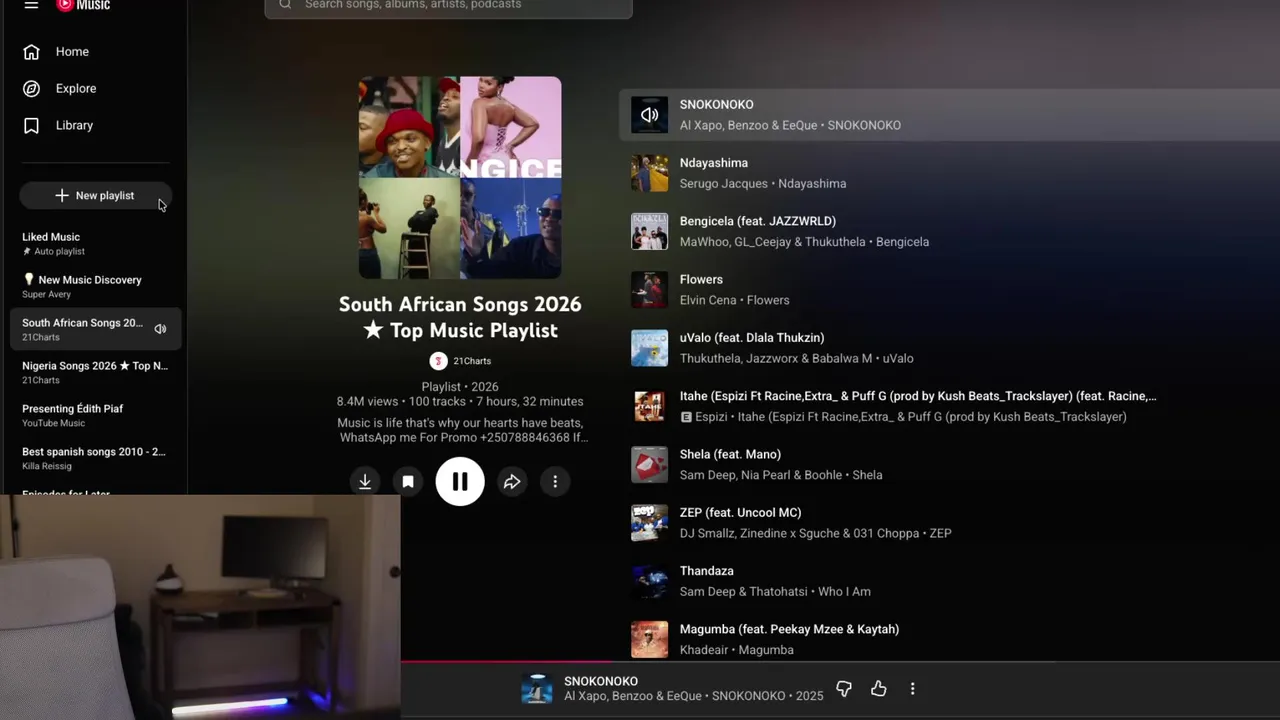Click the Shela track thumbnail
The height and width of the screenshot is (720, 1280).
coord(649,465)
